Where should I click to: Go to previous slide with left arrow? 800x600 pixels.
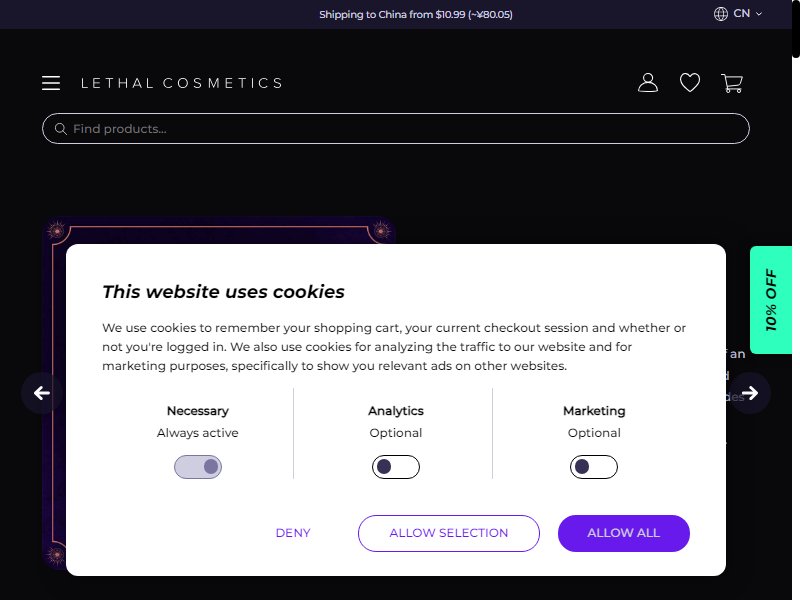tap(42, 392)
